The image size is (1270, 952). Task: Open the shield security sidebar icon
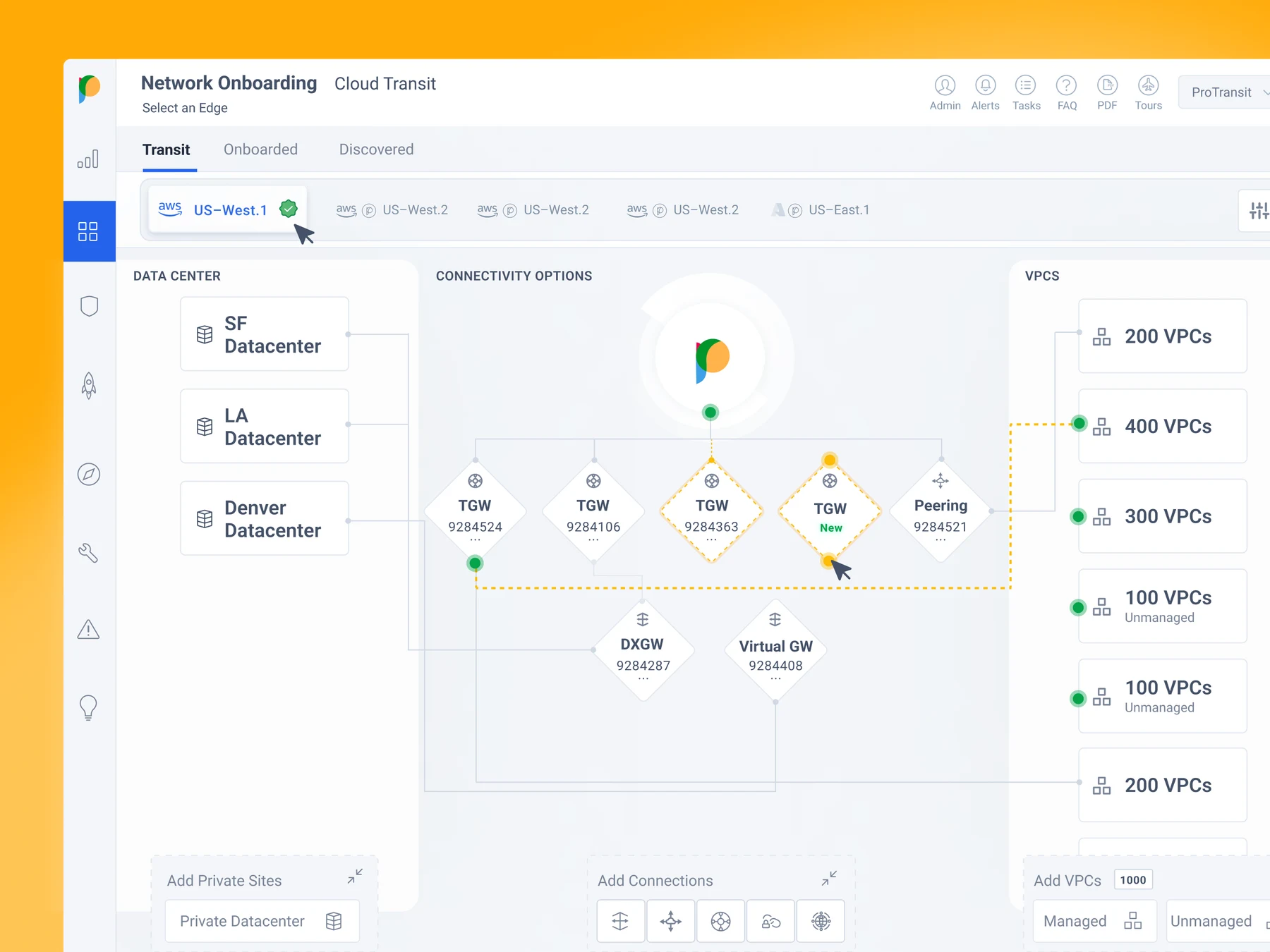coord(89,306)
